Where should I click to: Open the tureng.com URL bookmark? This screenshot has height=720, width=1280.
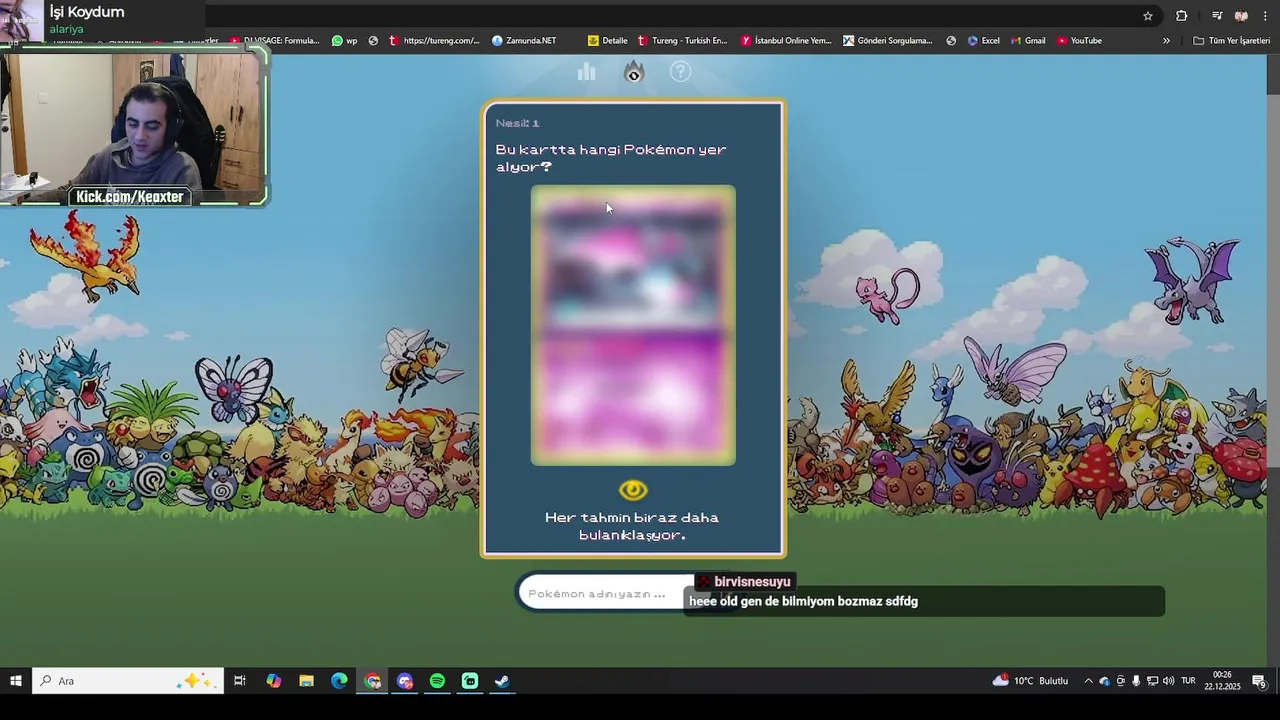point(435,41)
